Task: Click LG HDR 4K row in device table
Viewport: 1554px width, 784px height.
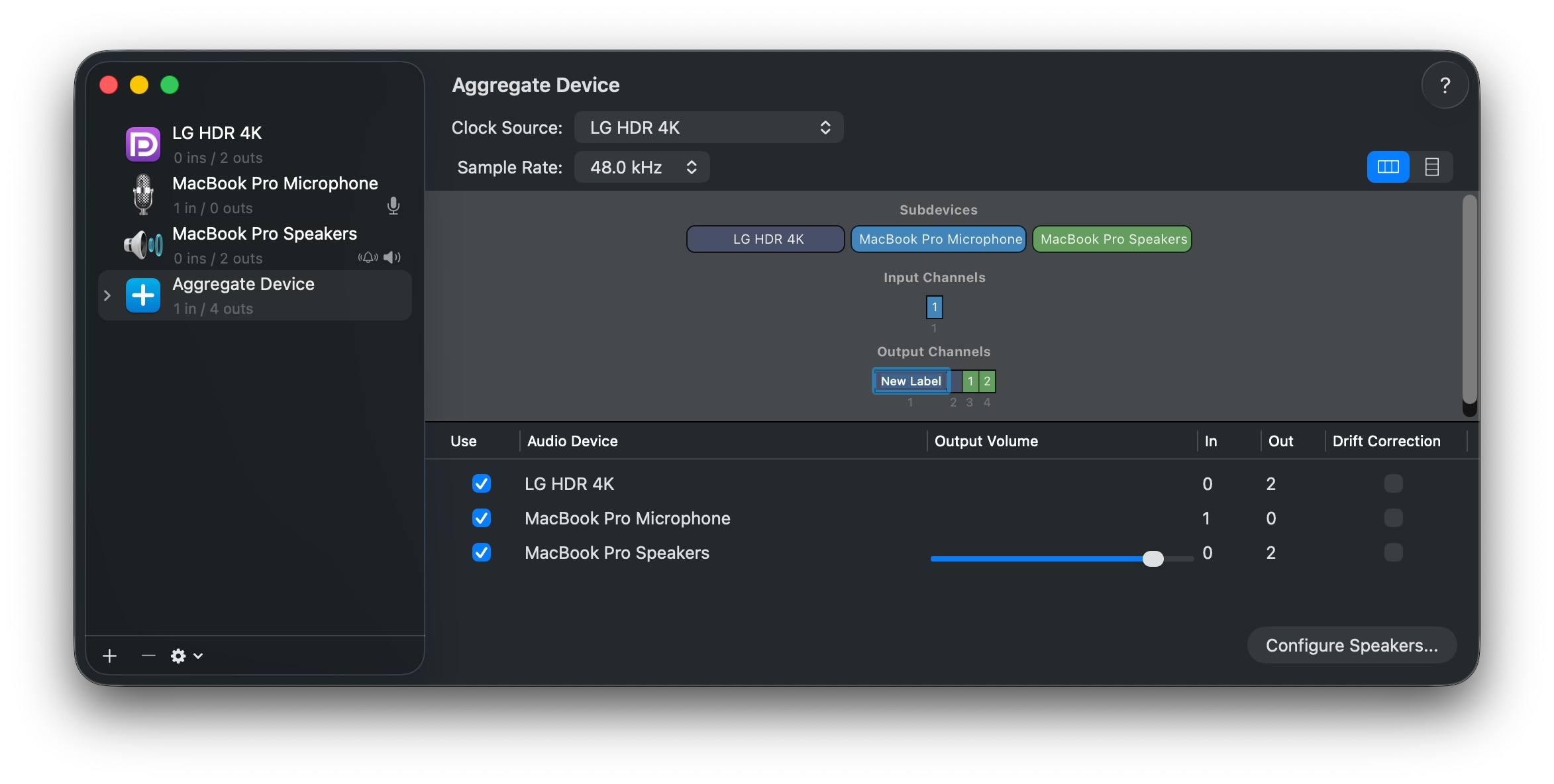Action: click(952, 483)
